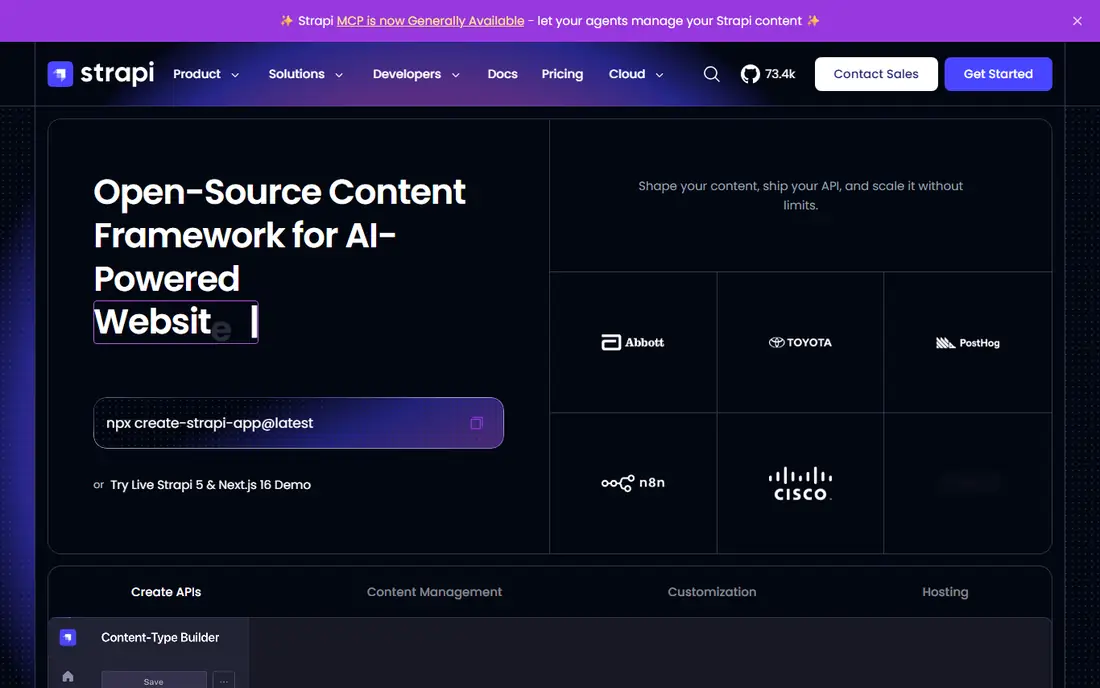This screenshot has width=1100, height=688.
Task: Open Try Live Strapi 5 & Next.js 16 Demo
Action: point(210,485)
